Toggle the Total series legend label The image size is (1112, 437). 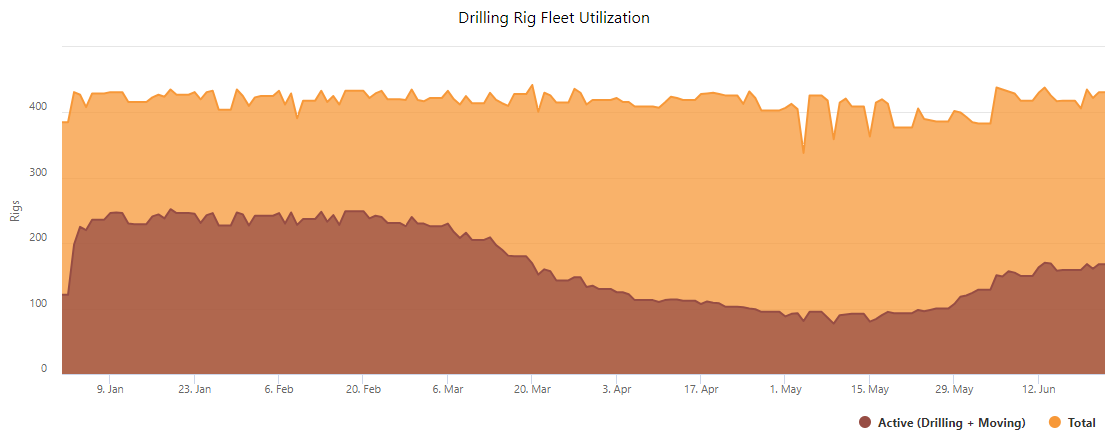tap(1082, 423)
